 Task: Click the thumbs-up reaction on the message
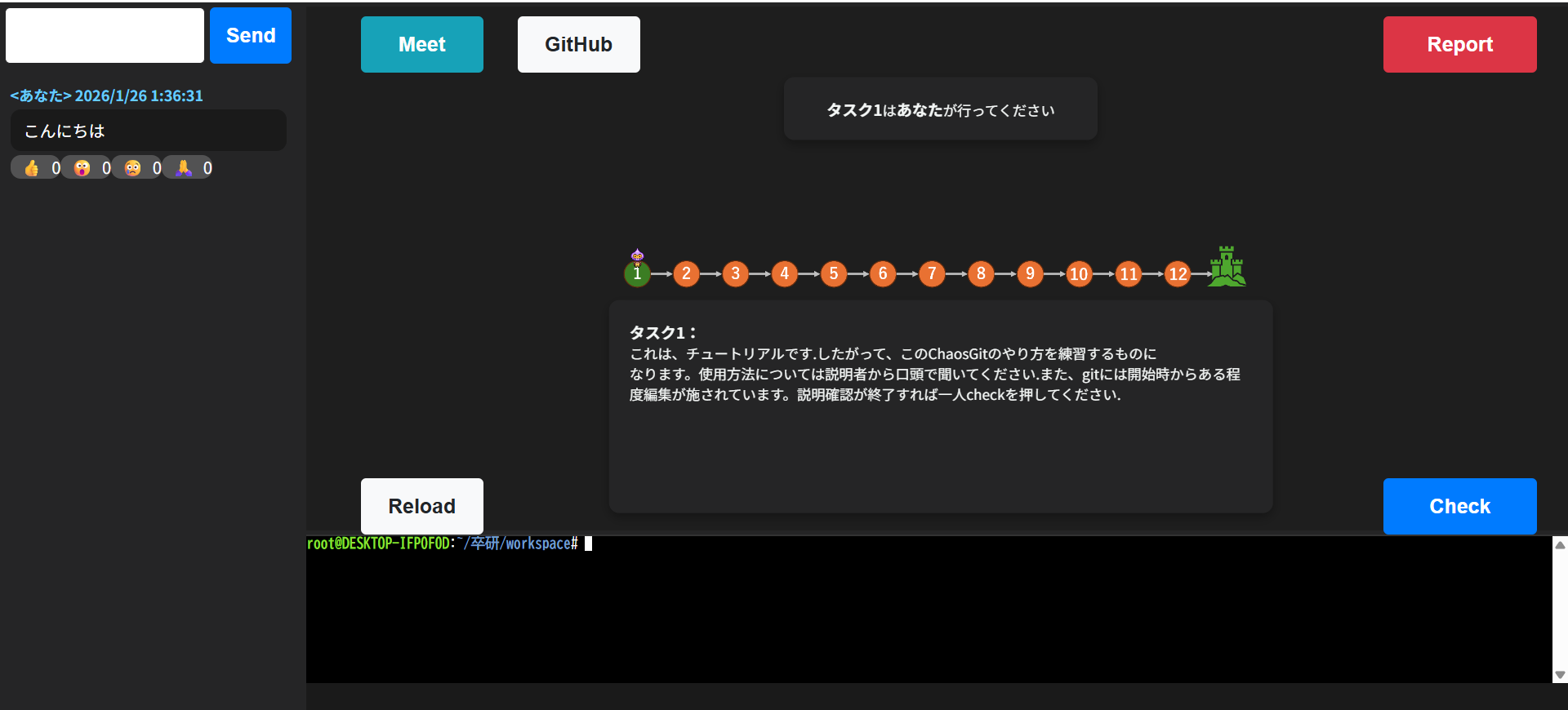point(32,168)
